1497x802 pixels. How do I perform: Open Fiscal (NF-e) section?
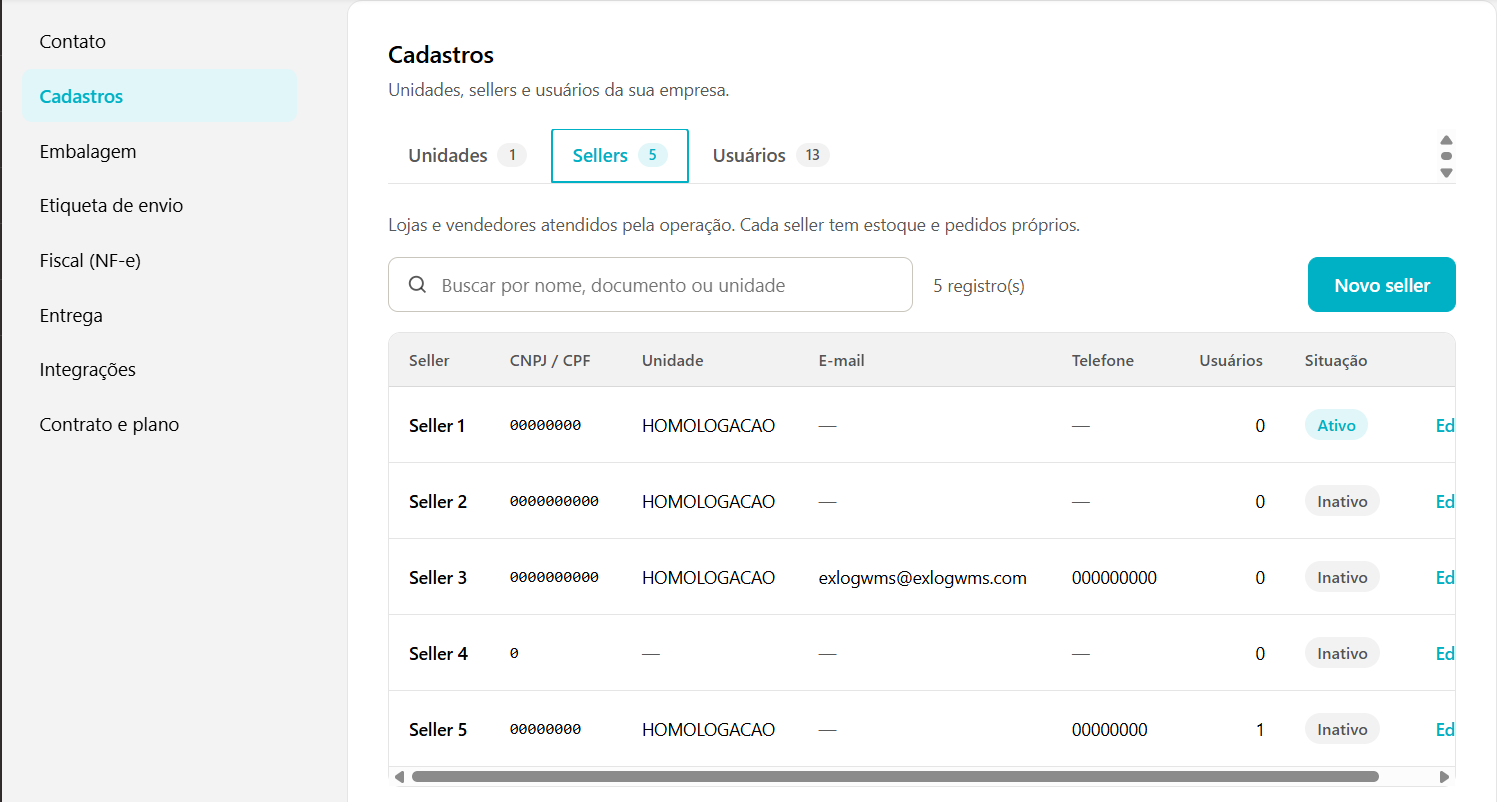(x=160, y=261)
